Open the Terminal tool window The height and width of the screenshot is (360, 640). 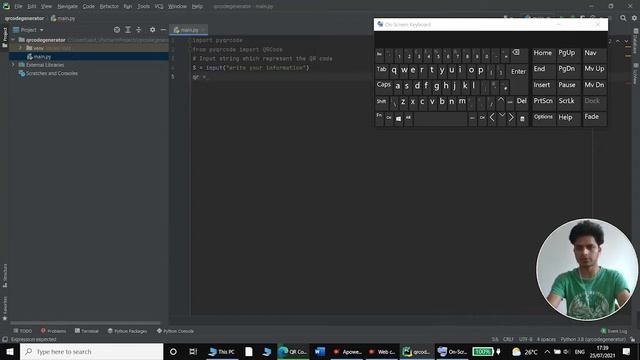[x=87, y=331]
